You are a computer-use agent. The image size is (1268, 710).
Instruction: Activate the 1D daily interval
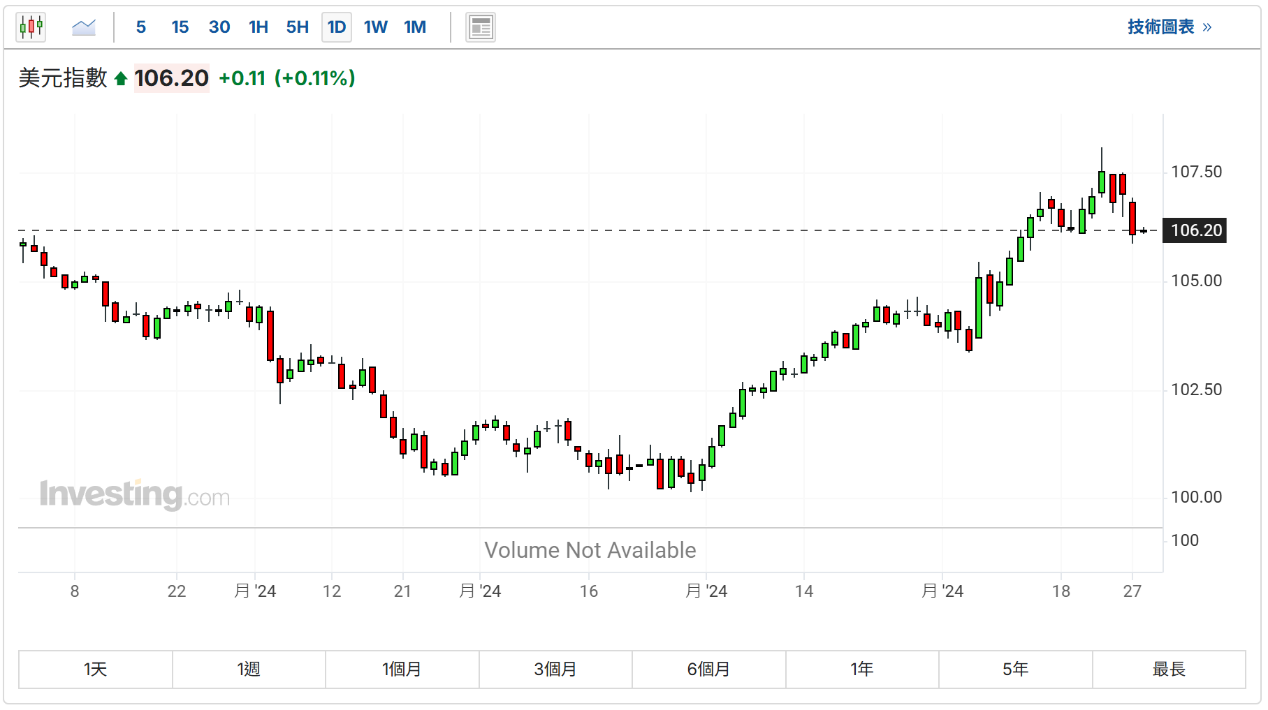pos(337,27)
